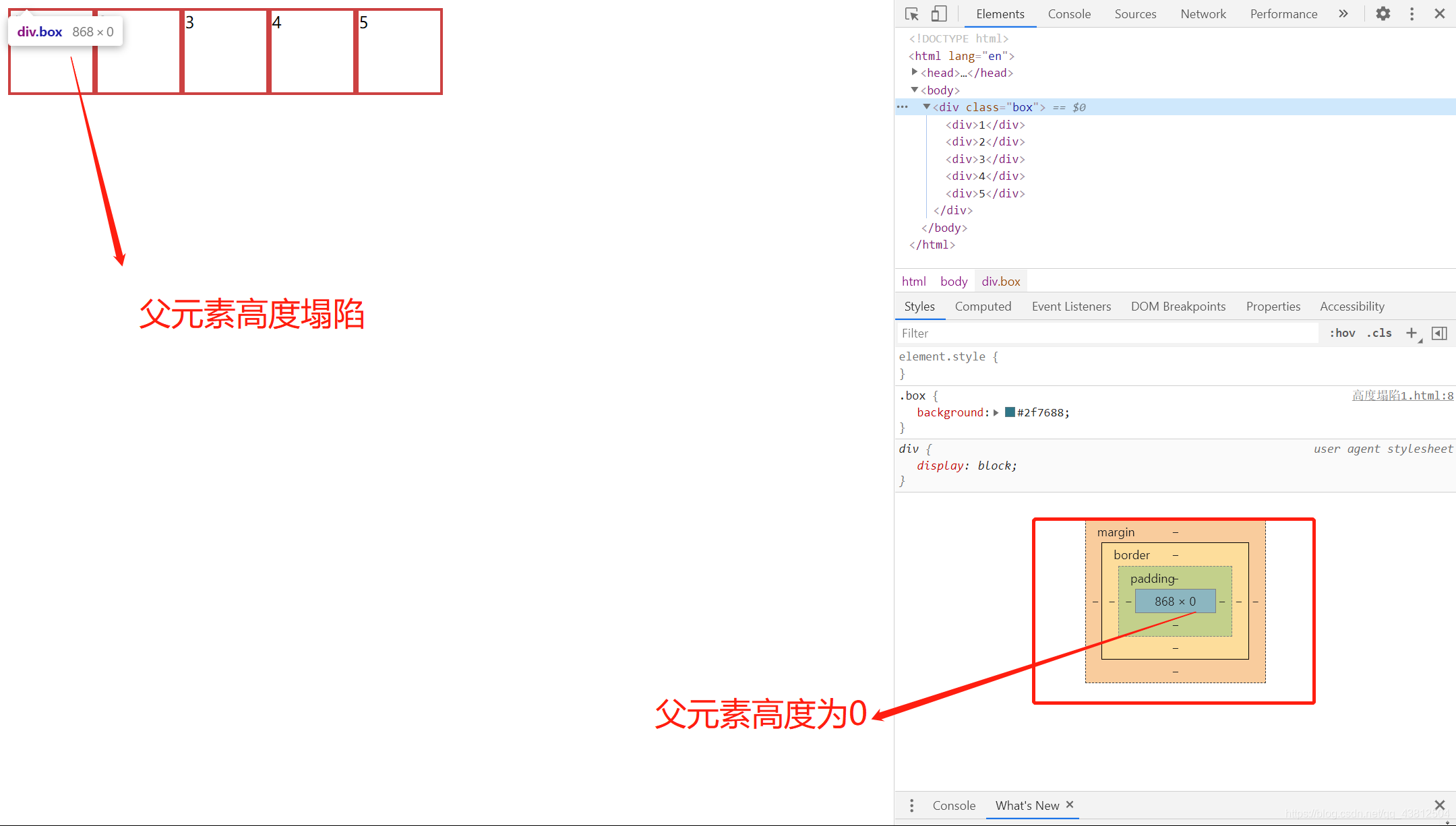Viewport: 1456px width, 826px height.
Task: Open the three-dot customize DevTools menu
Action: [x=1412, y=14]
